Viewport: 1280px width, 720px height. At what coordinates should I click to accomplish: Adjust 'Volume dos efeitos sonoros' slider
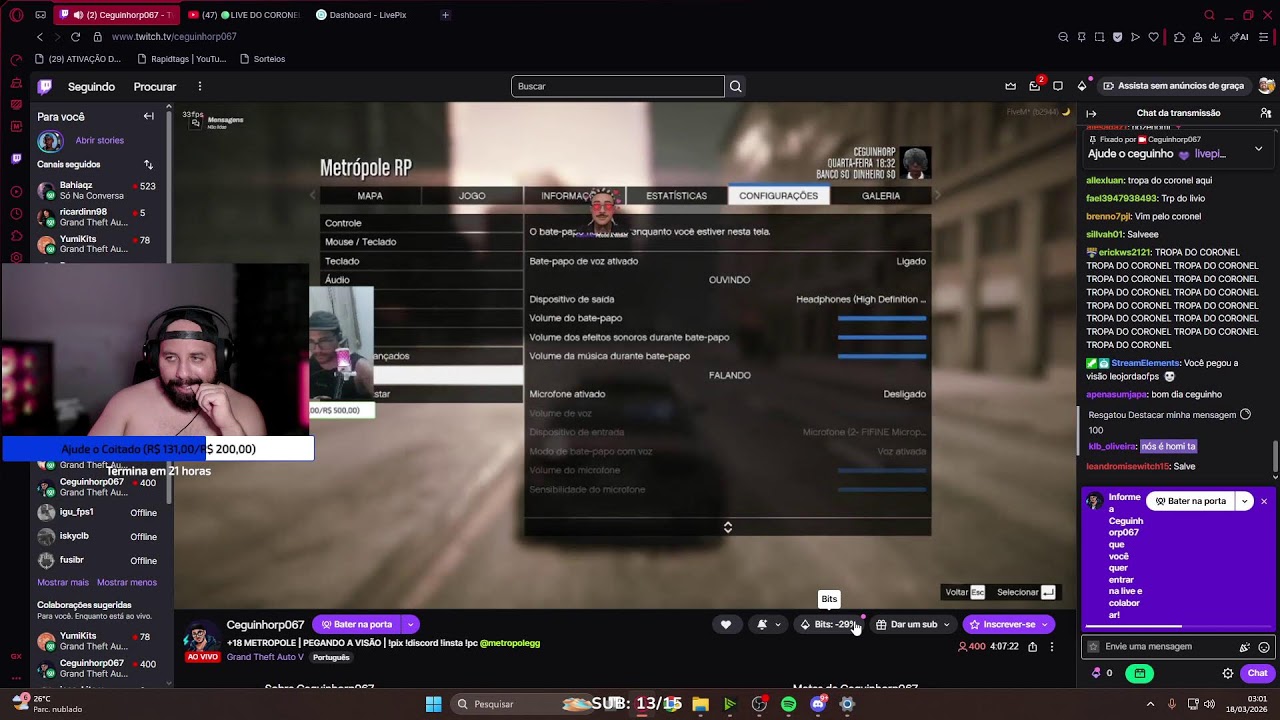coord(881,337)
